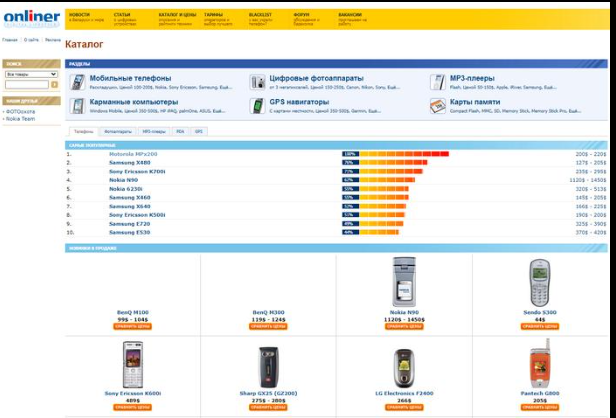The width and height of the screenshot is (616, 418).
Task: Open Samsung E530 in popular list
Action: 130,233
